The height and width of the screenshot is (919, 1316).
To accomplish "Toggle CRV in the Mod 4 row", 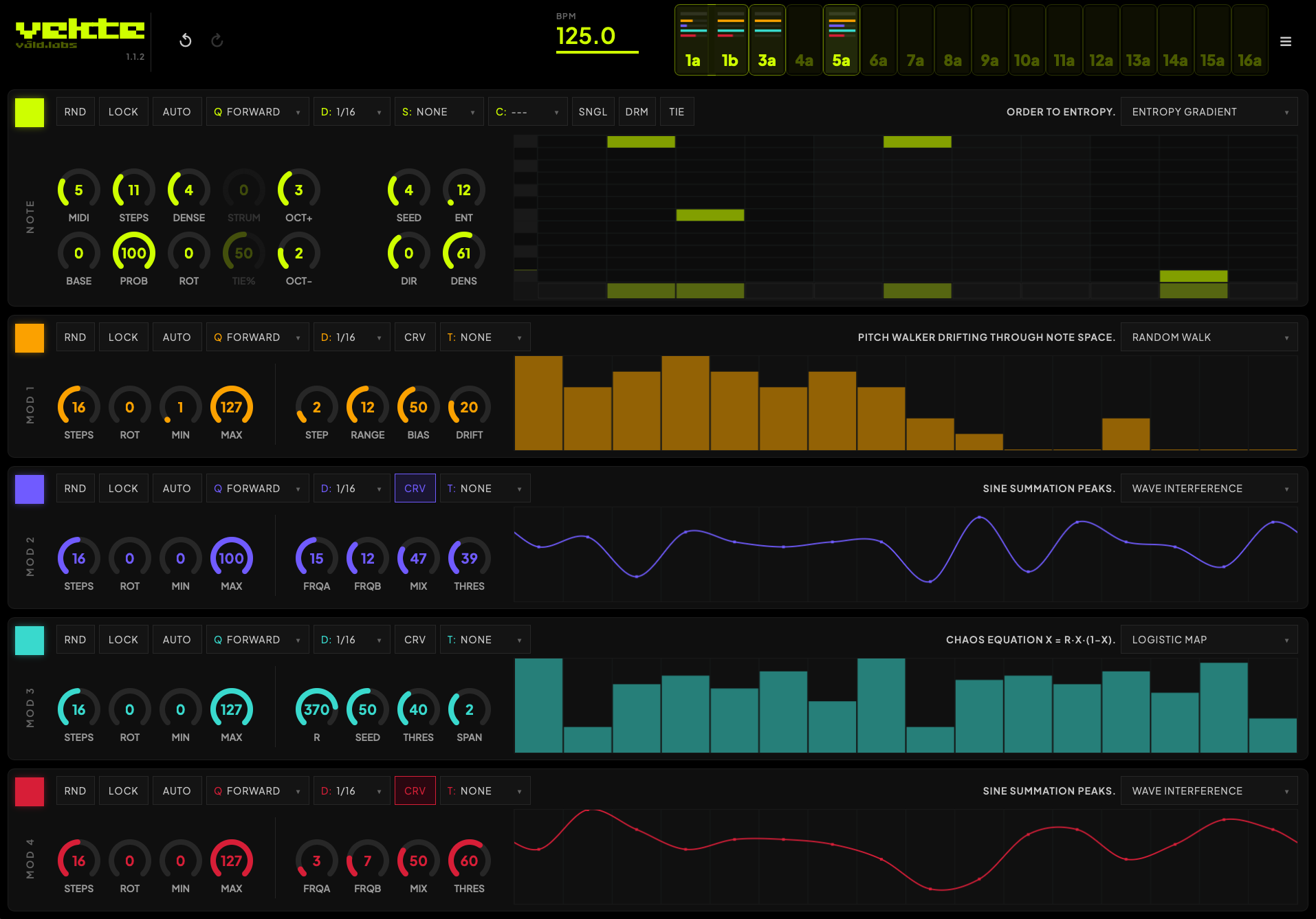I will (415, 791).
